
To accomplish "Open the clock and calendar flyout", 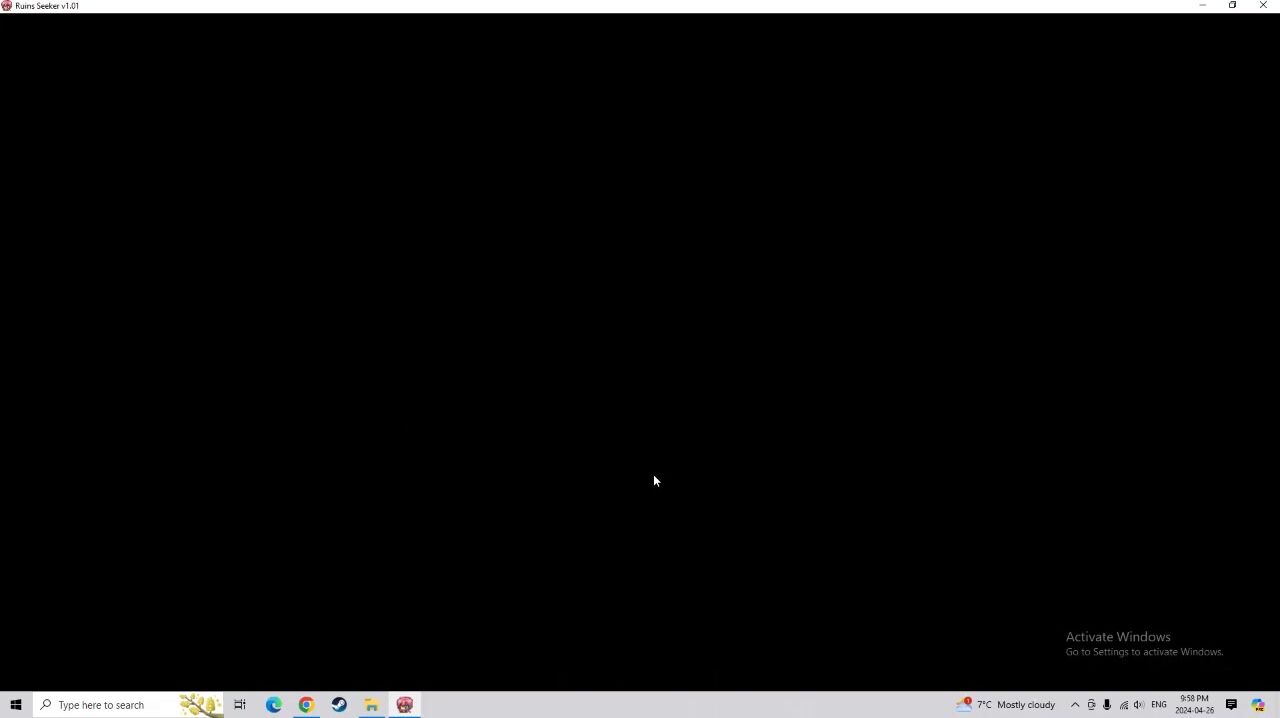I will pos(1194,705).
